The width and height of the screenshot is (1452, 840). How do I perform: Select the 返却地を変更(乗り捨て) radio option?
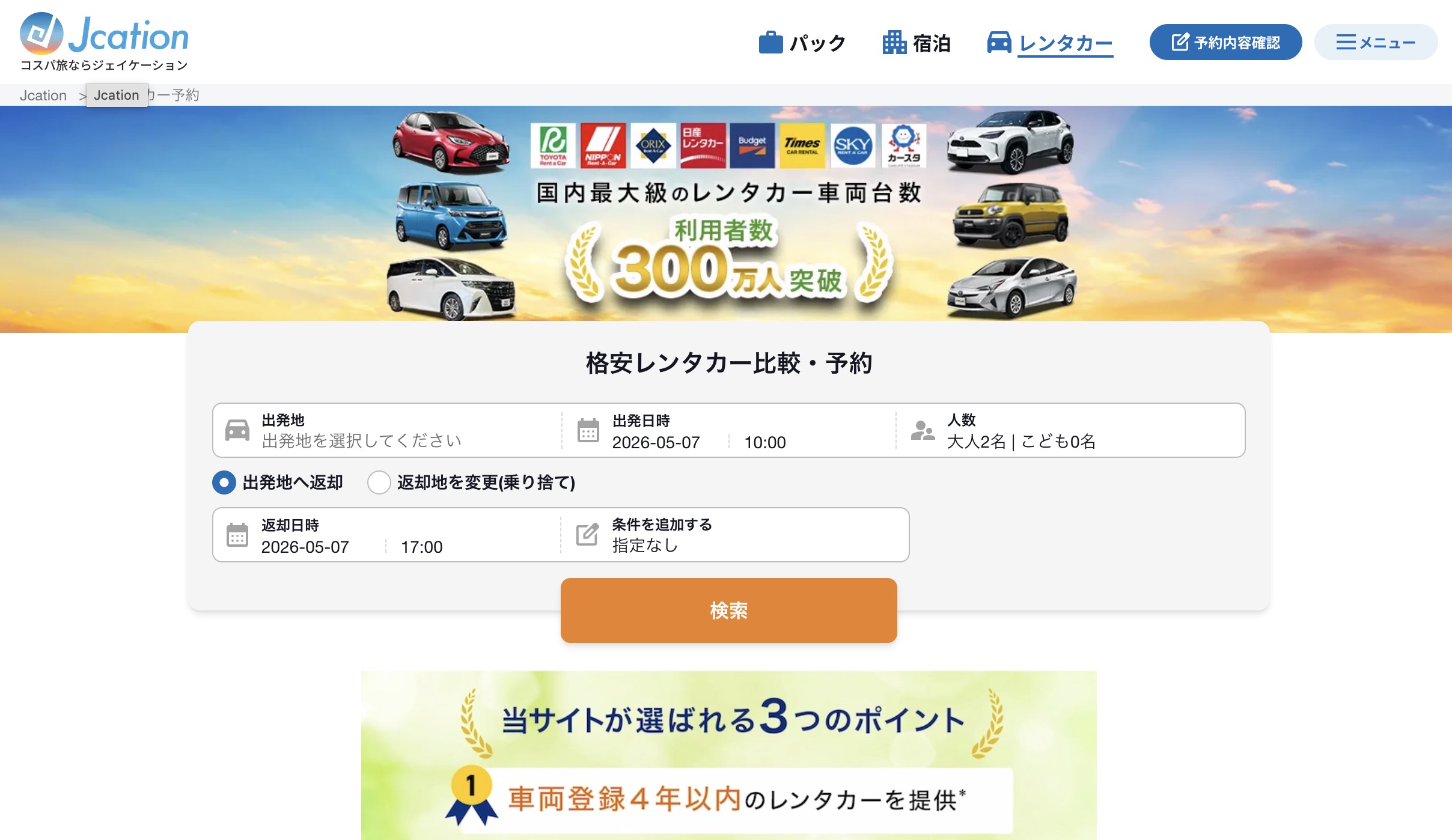[x=379, y=482]
